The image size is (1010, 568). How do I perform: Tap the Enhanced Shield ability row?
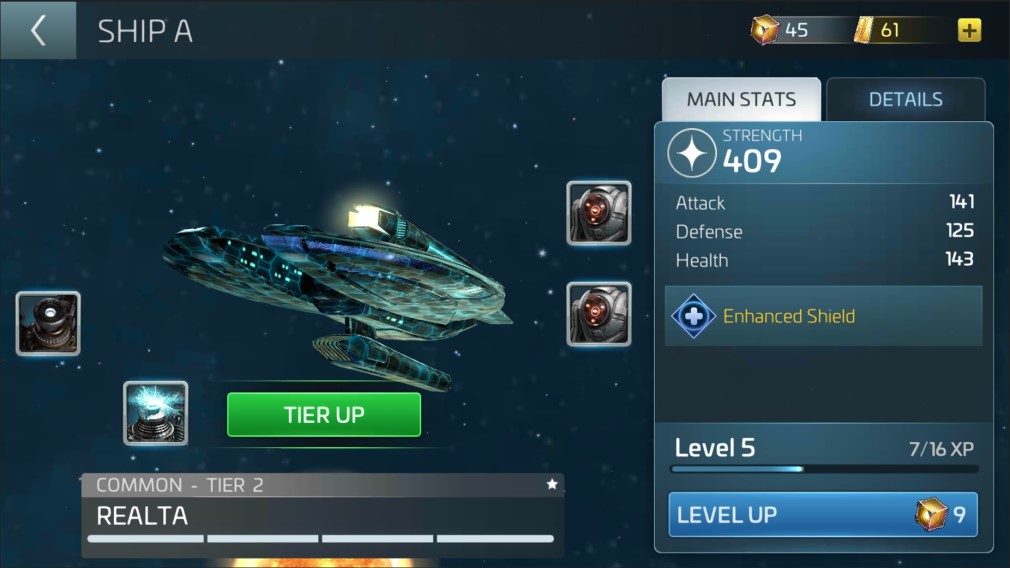[823, 316]
